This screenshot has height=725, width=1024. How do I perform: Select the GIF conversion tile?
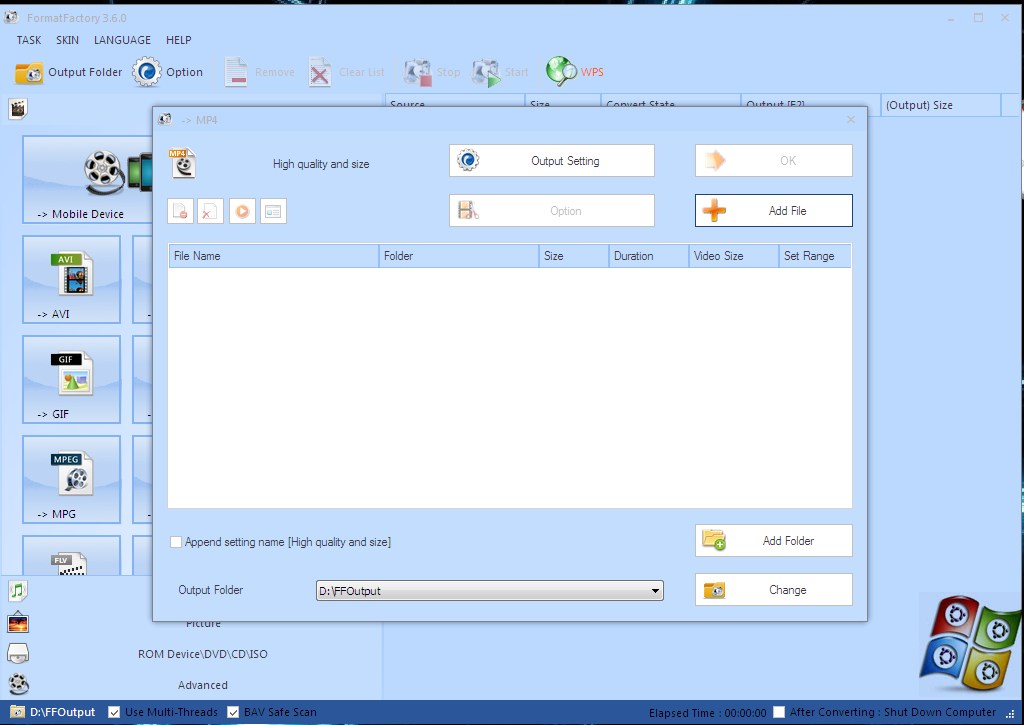pyautogui.click(x=71, y=379)
